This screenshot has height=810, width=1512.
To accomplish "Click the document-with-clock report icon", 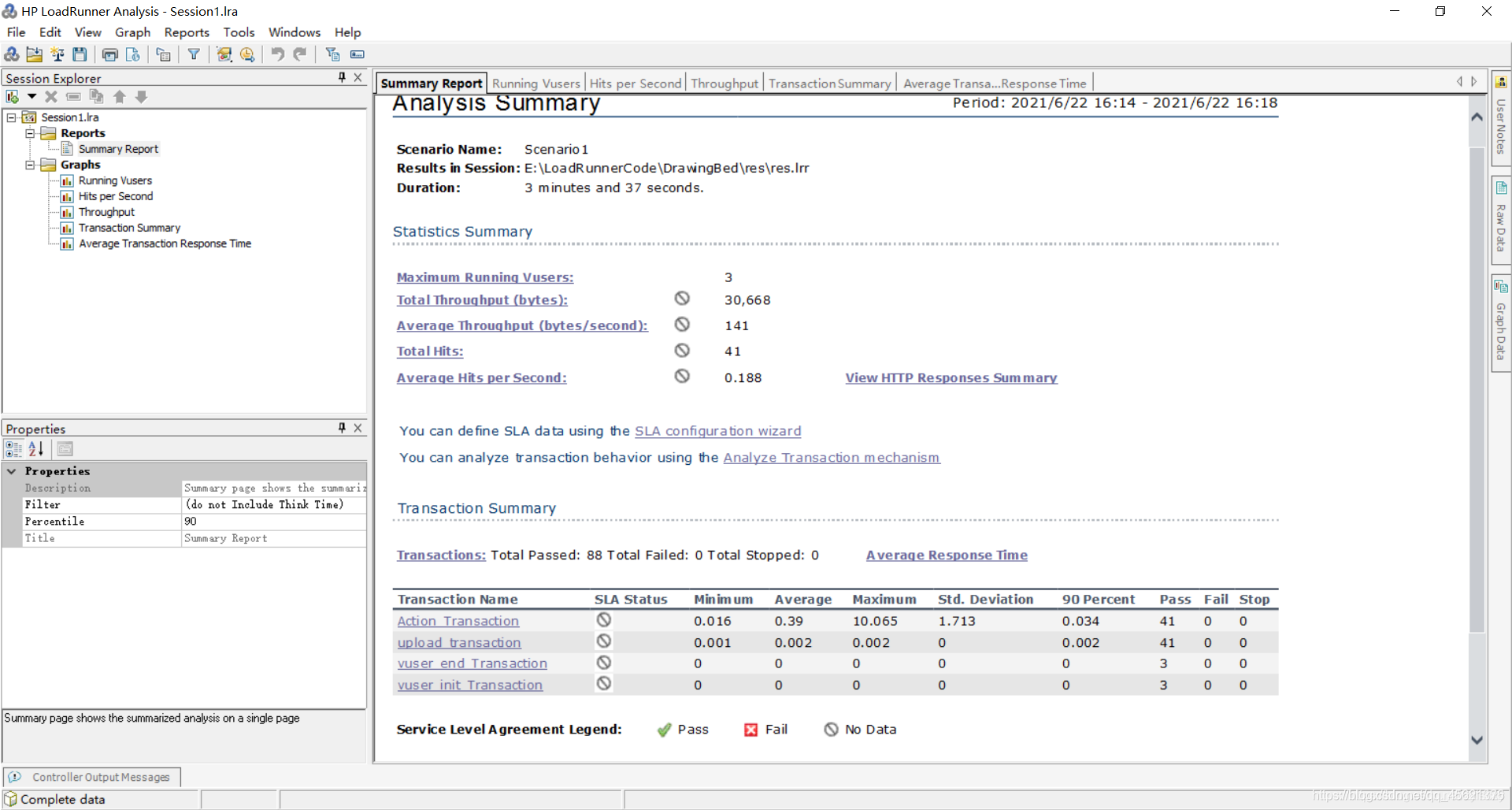I will pos(132,54).
